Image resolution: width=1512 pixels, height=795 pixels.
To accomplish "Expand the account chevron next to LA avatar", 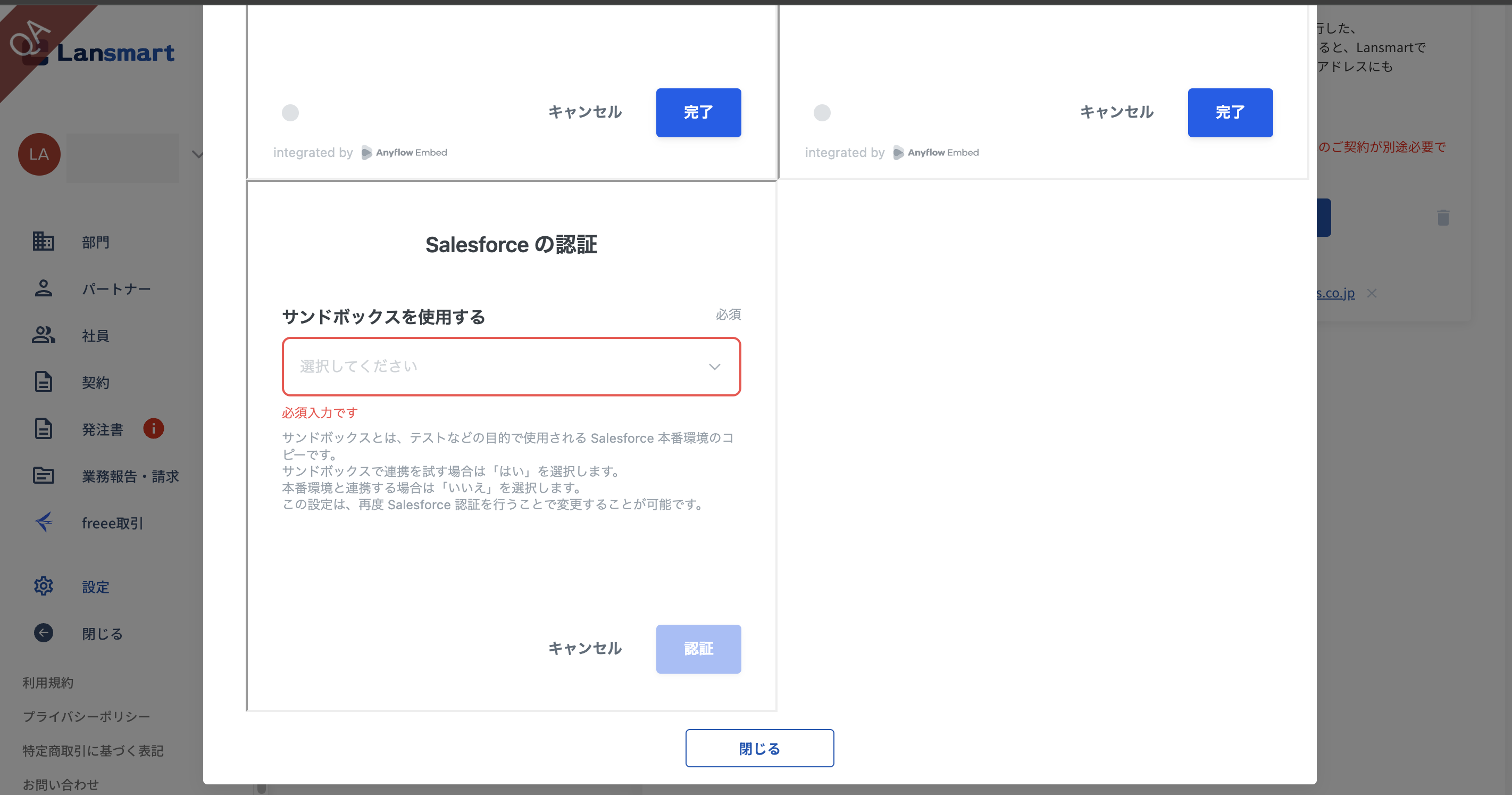I will (197, 154).
